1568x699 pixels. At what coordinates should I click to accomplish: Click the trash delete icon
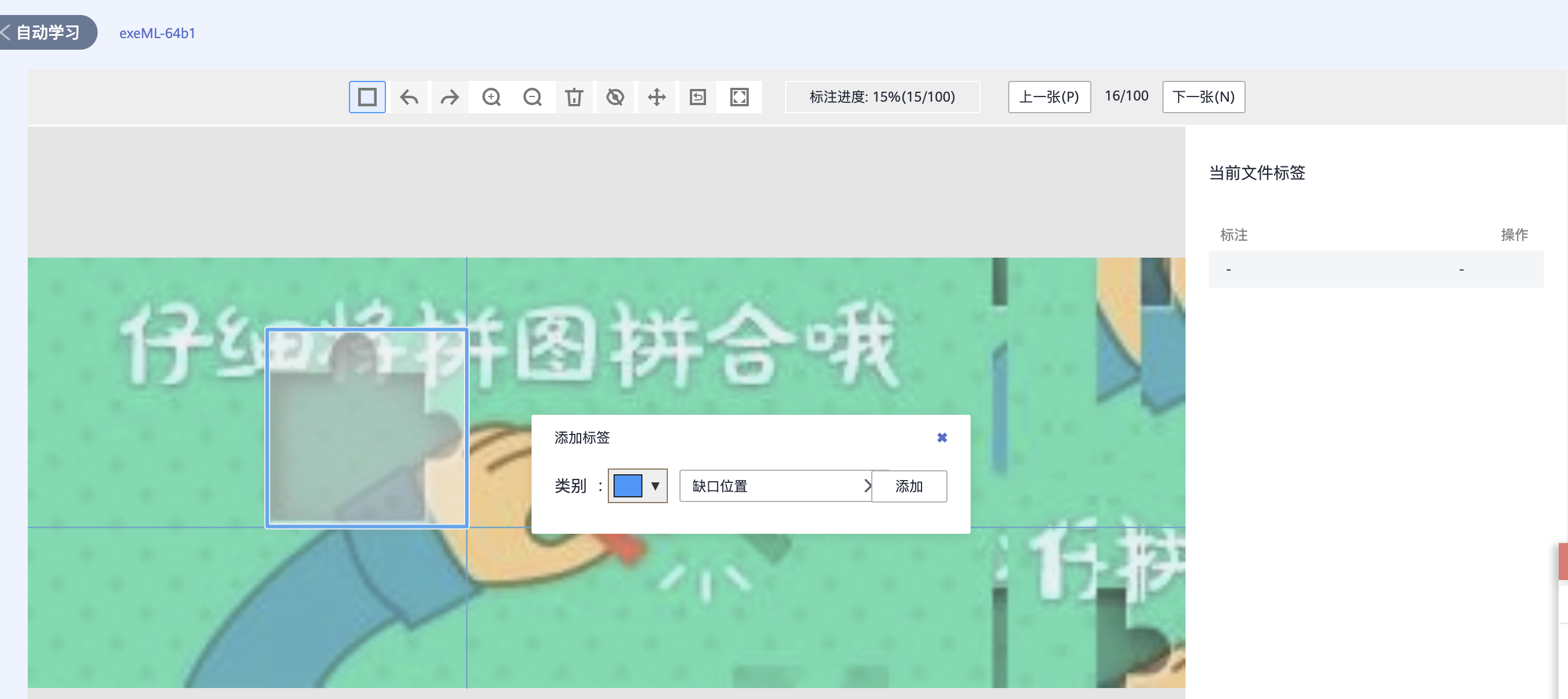pos(574,97)
